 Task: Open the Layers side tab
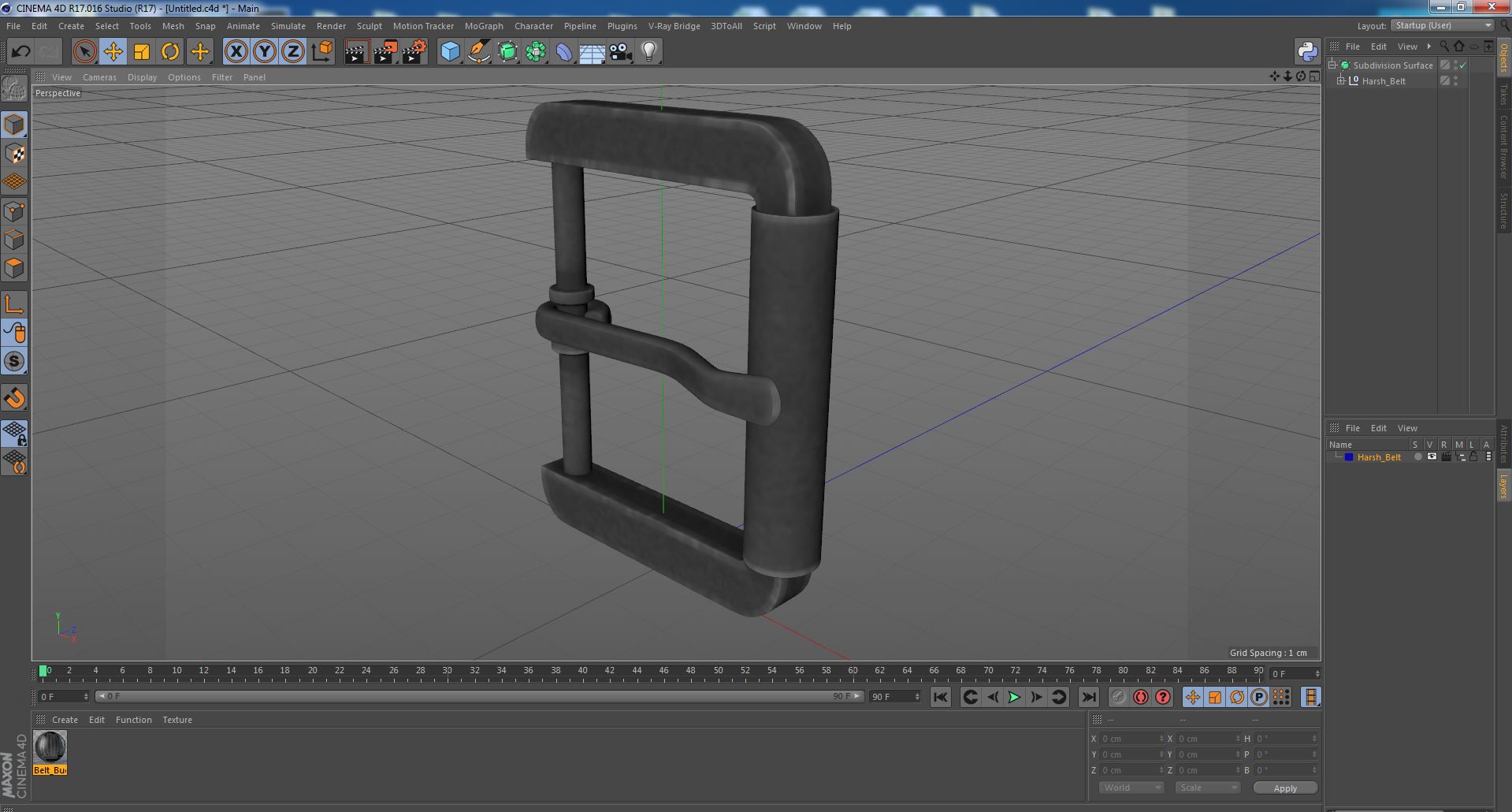(1503, 486)
